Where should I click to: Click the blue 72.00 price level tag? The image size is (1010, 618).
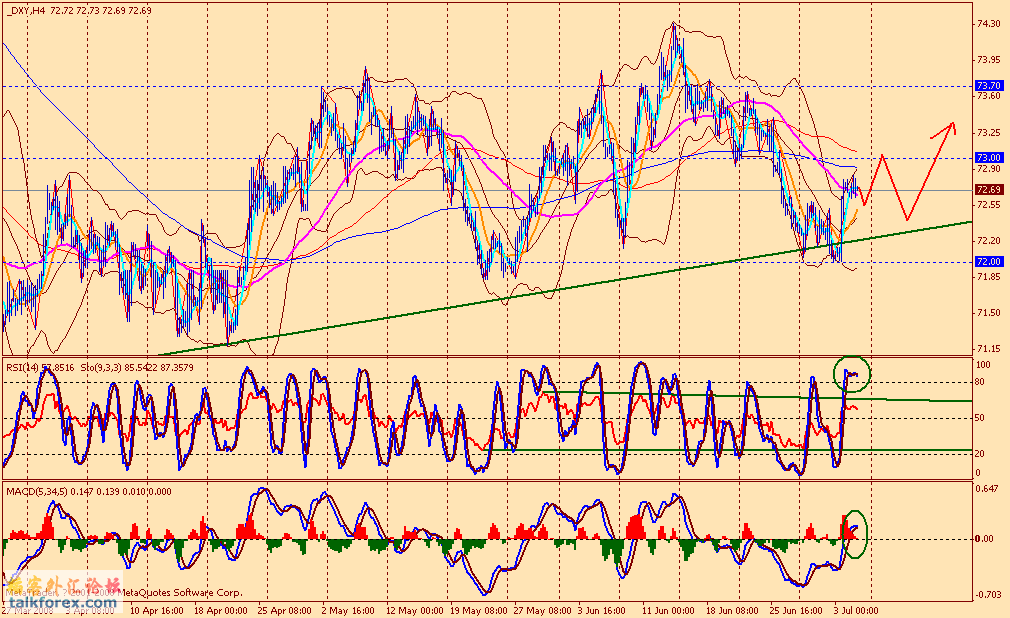[988, 262]
